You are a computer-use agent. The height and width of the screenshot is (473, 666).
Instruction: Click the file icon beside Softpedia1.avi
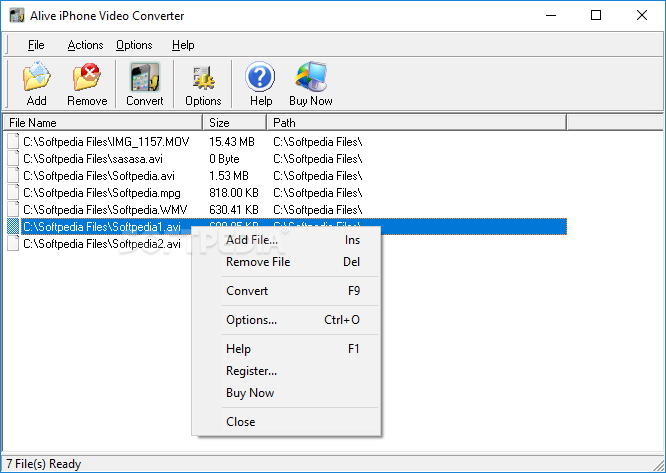(x=13, y=226)
